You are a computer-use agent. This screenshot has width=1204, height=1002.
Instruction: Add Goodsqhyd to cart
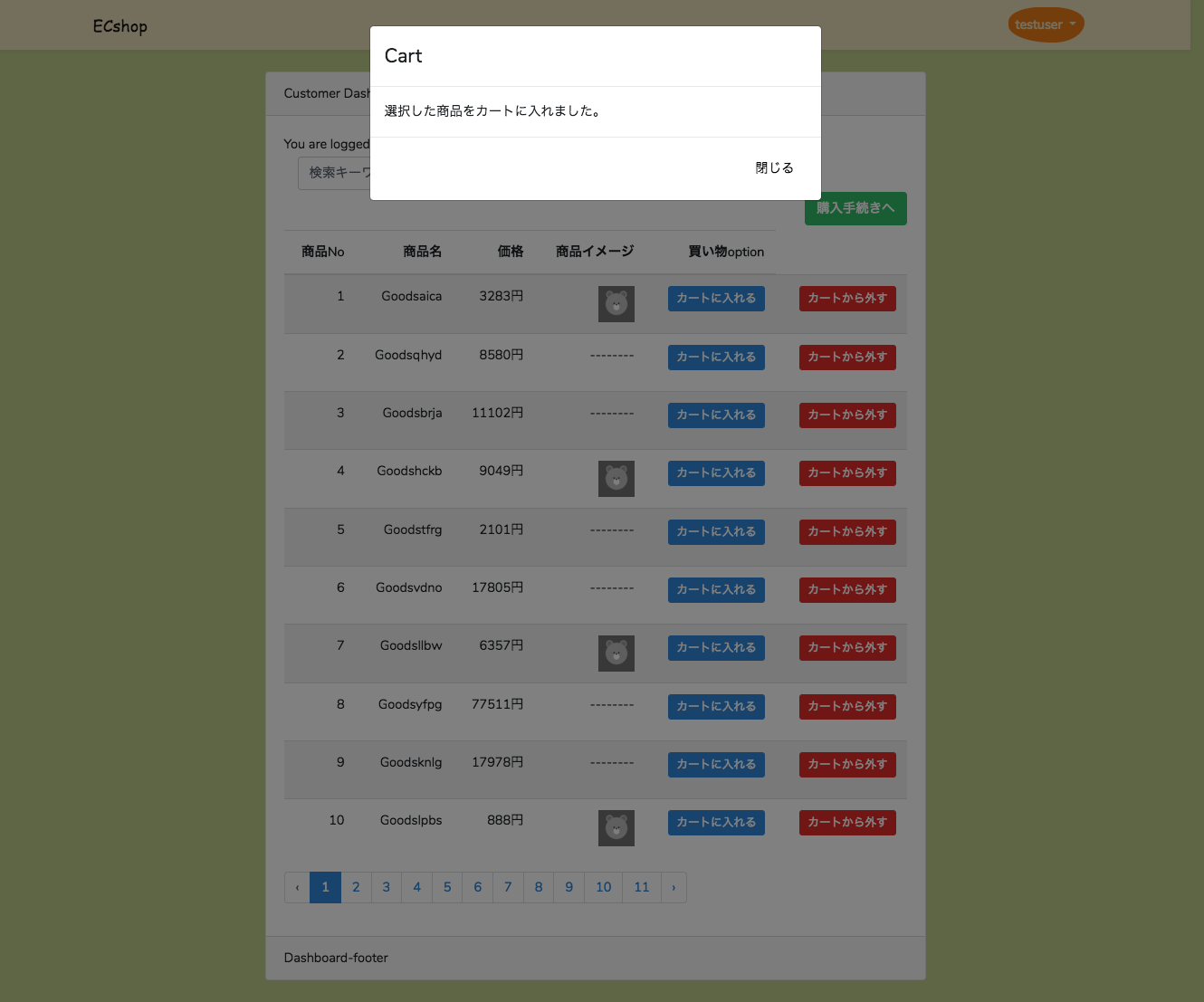[x=716, y=358]
